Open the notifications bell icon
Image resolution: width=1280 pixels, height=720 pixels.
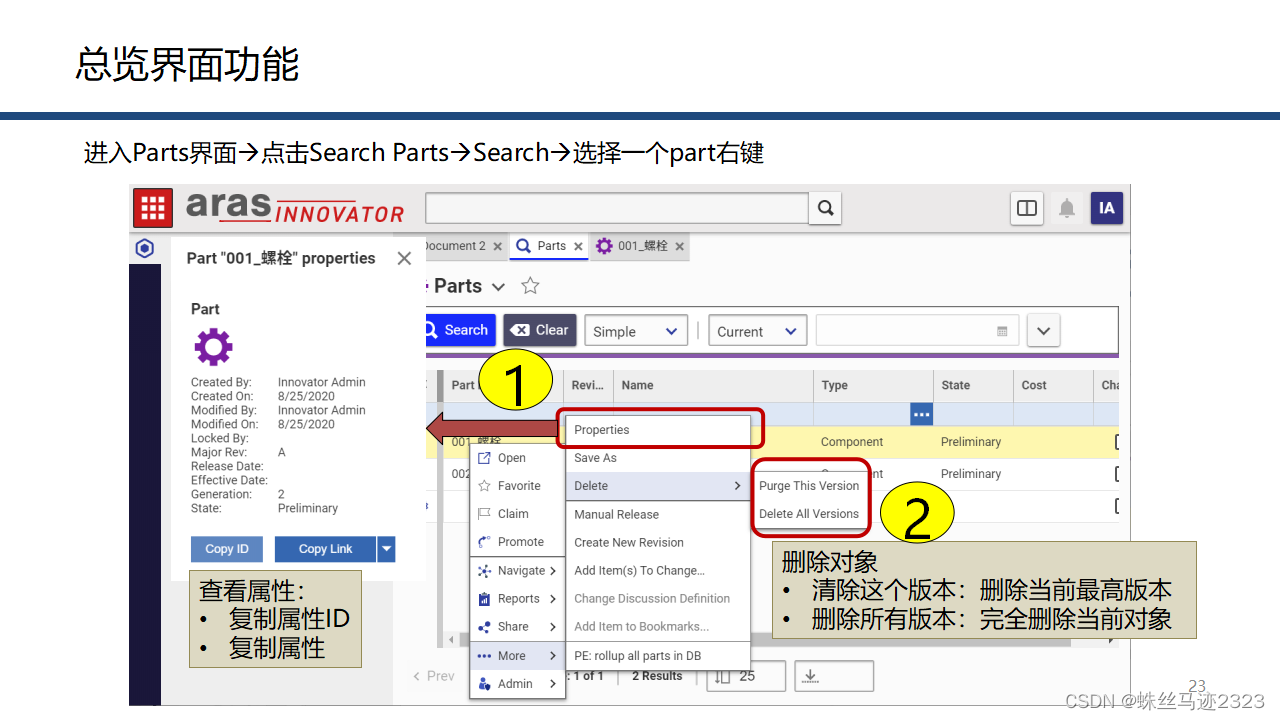(1066, 208)
